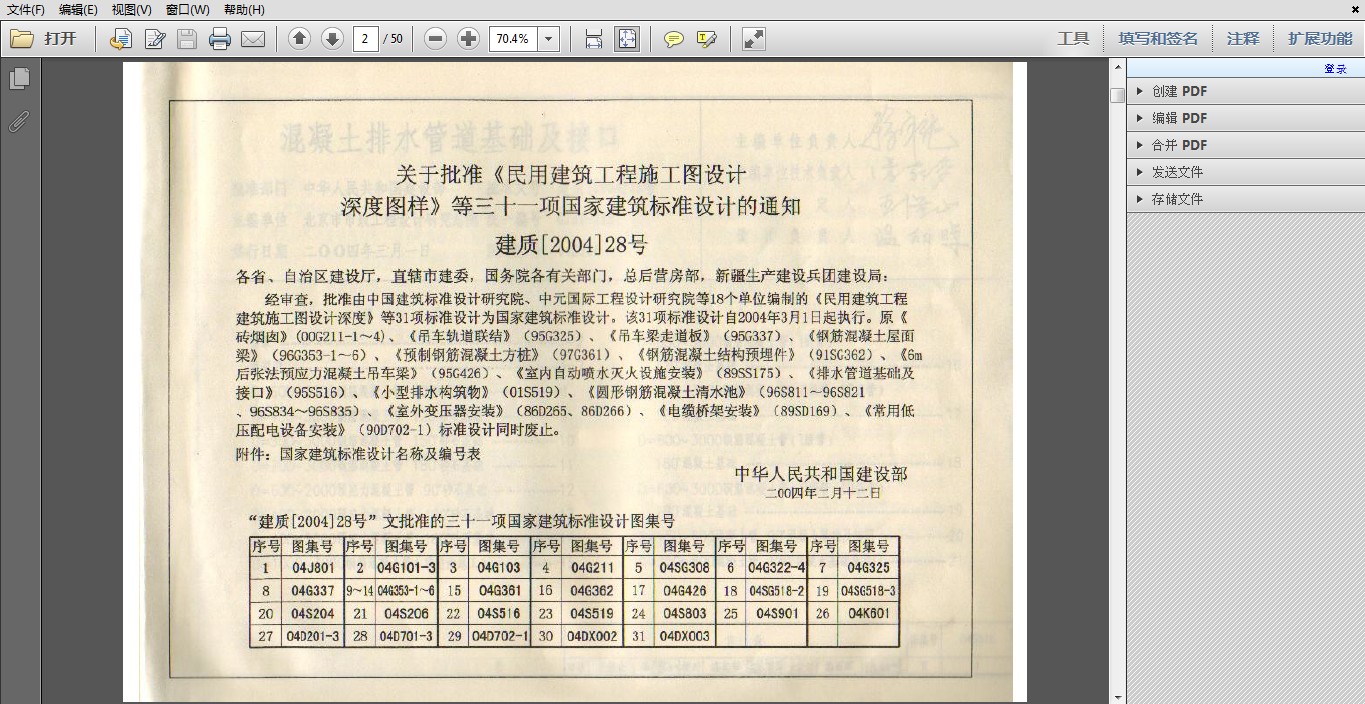1365x704 pixels.
Task: Open the 窗口(W) menu
Action: (x=187, y=9)
